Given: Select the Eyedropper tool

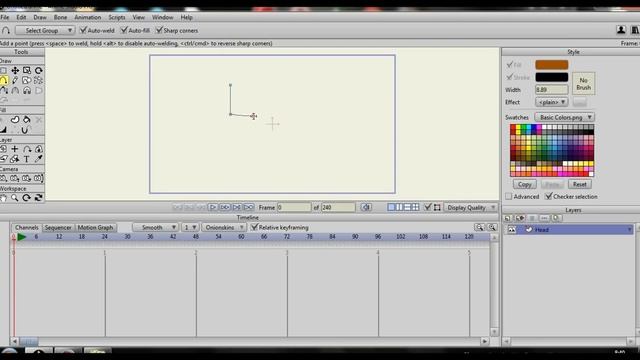Looking at the screenshot, I should pyautogui.click(x=39, y=159).
